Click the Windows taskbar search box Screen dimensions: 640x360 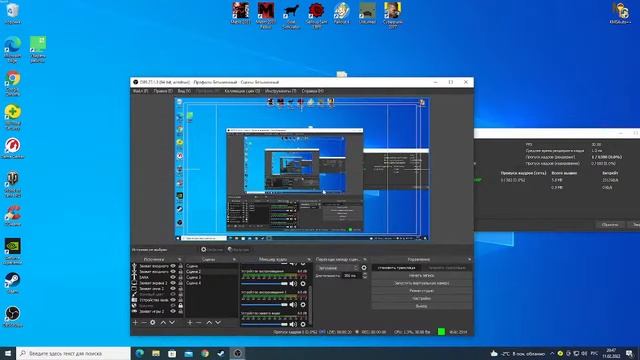point(73,353)
